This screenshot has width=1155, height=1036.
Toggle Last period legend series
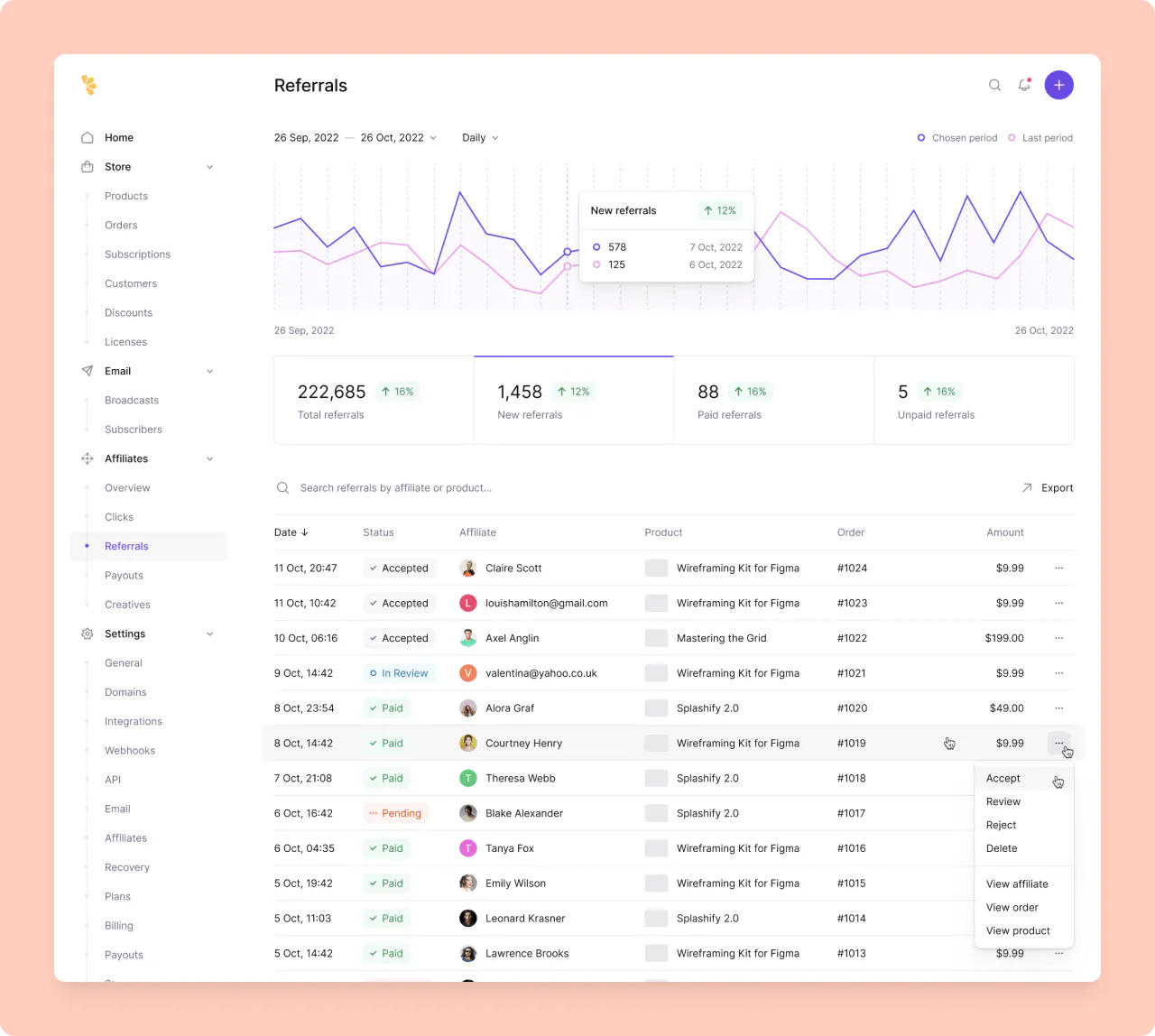tap(1040, 138)
